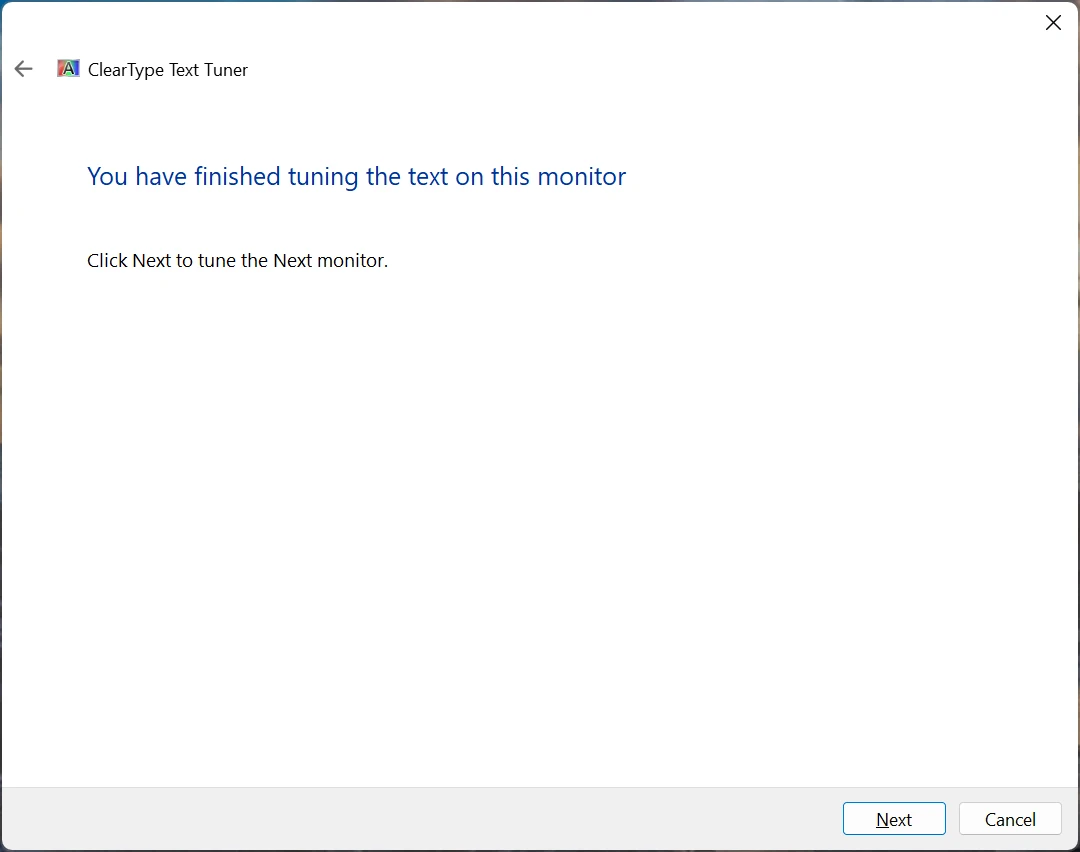1080x852 pixels.
Task: Click the blue finished-tuning heading
Action: coord(356,176)
